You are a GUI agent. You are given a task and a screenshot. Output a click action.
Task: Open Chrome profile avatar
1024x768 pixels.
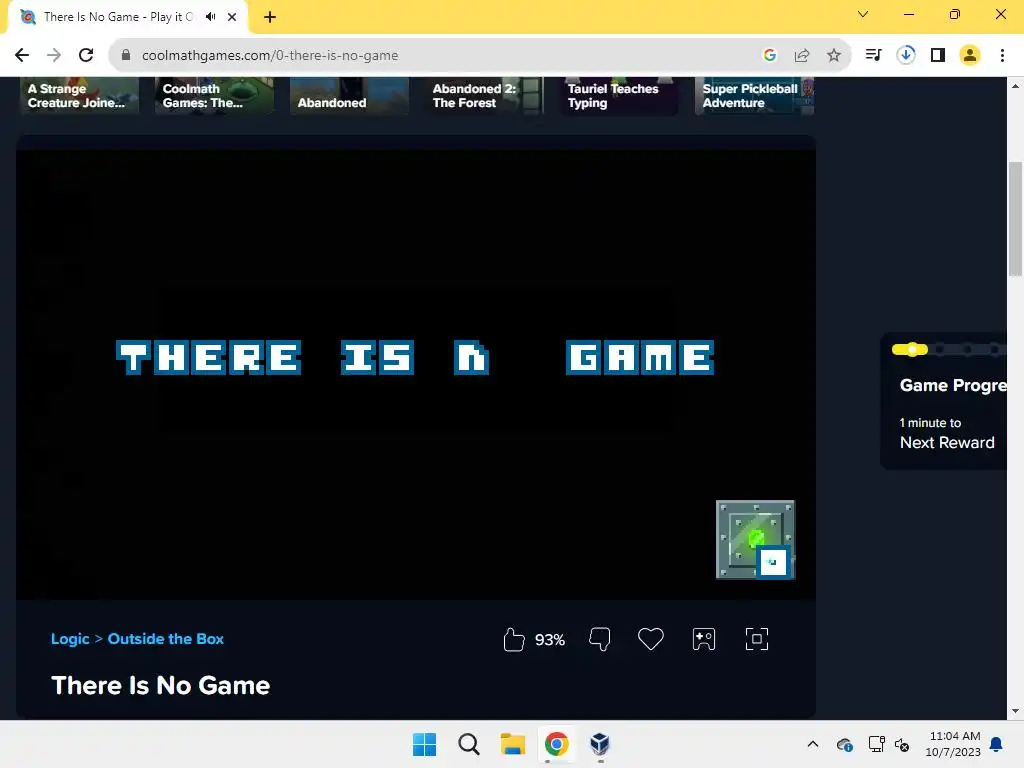click(970, 55)
